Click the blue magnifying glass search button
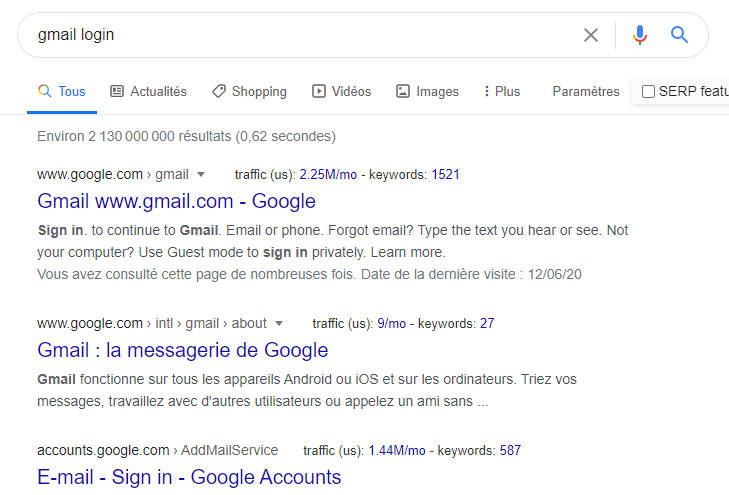The width and height of the screenshot is (729, 495). pyautogui.click(x=680, y=35)
